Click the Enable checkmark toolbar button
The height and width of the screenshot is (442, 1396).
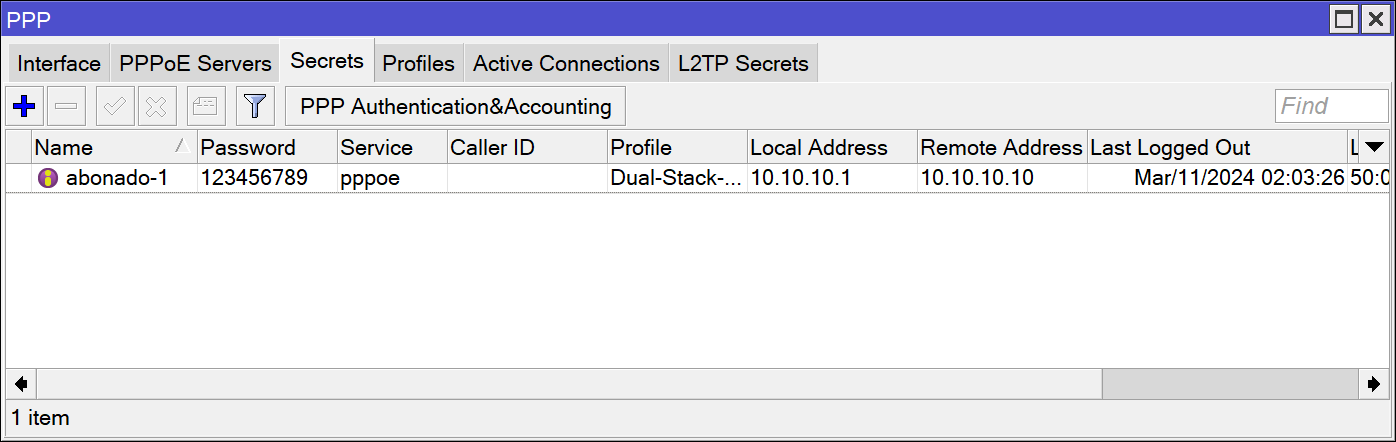[x=115, y=106]
